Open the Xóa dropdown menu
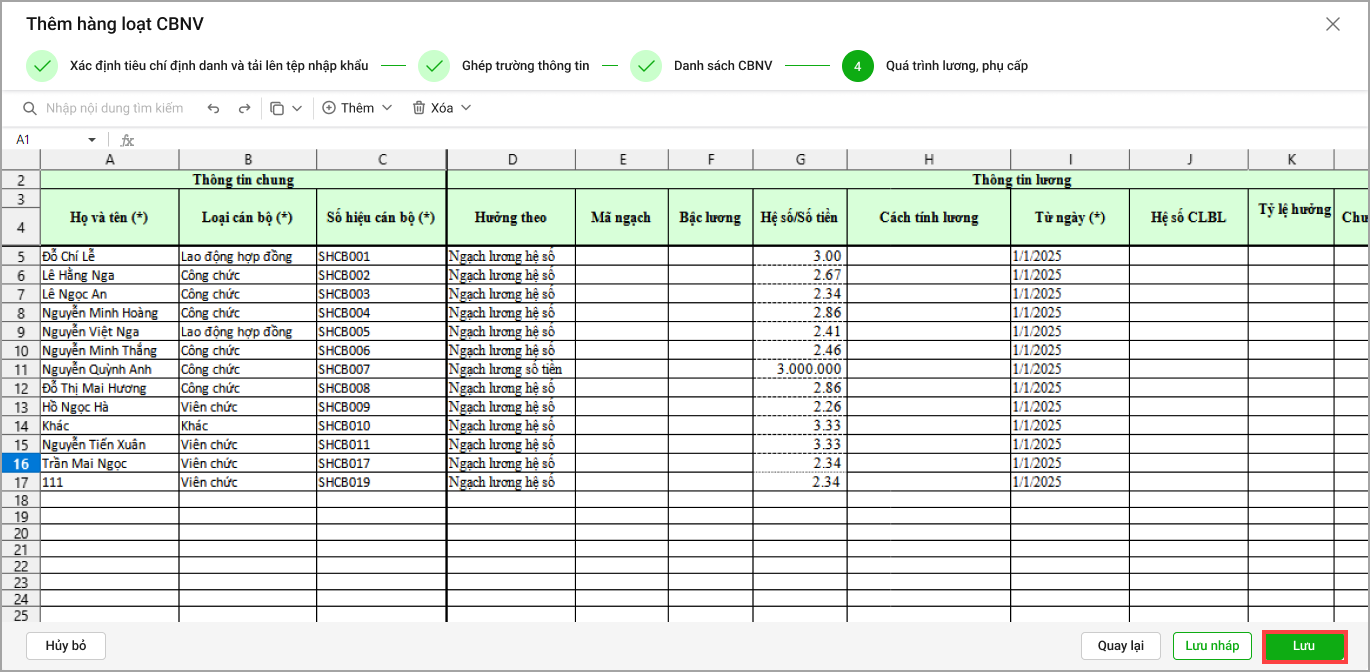This screenshot has width=1370, height=672. point(441,108)
